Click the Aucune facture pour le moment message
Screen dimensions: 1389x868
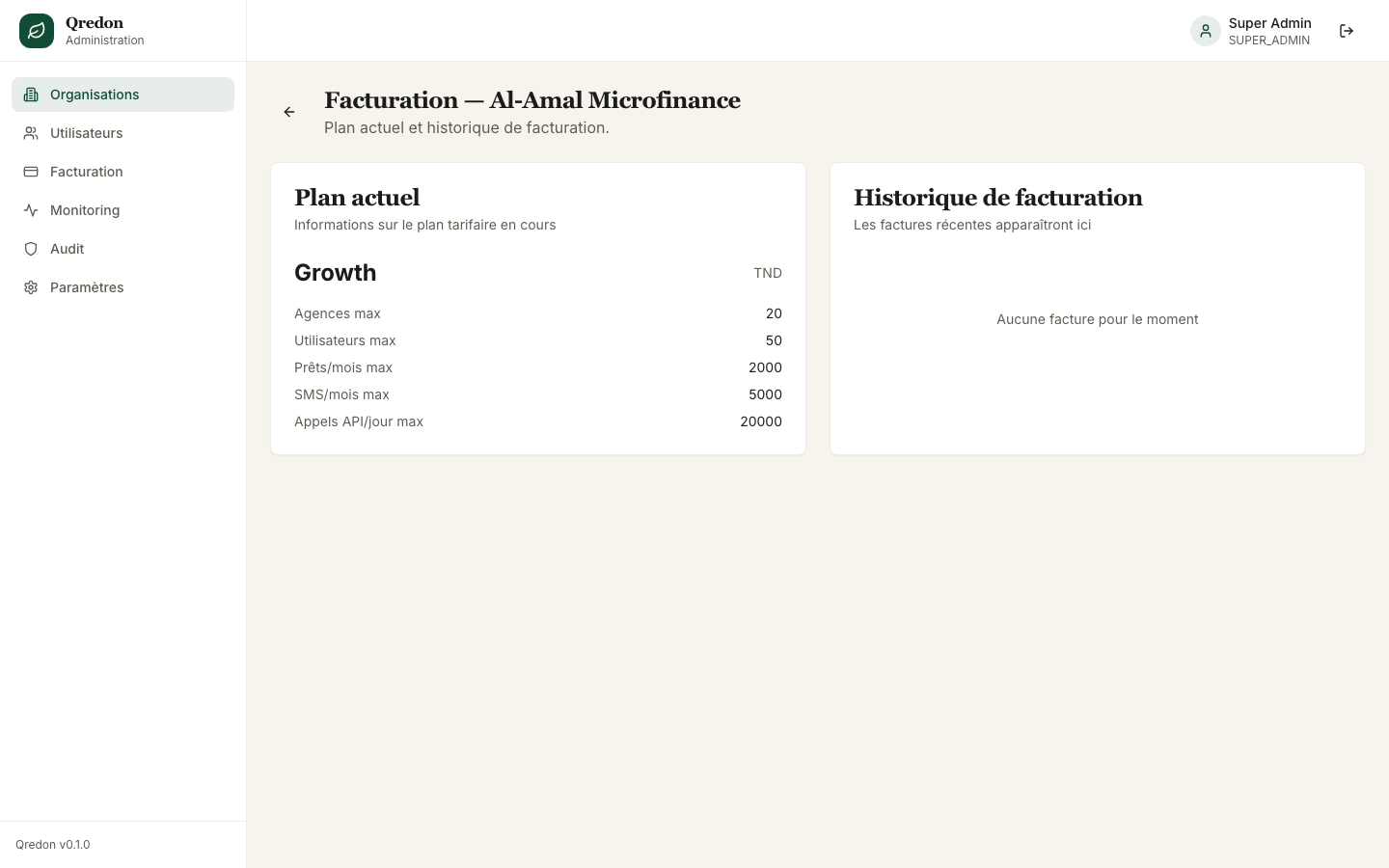pyautogui.click(x=1098, y=319)
